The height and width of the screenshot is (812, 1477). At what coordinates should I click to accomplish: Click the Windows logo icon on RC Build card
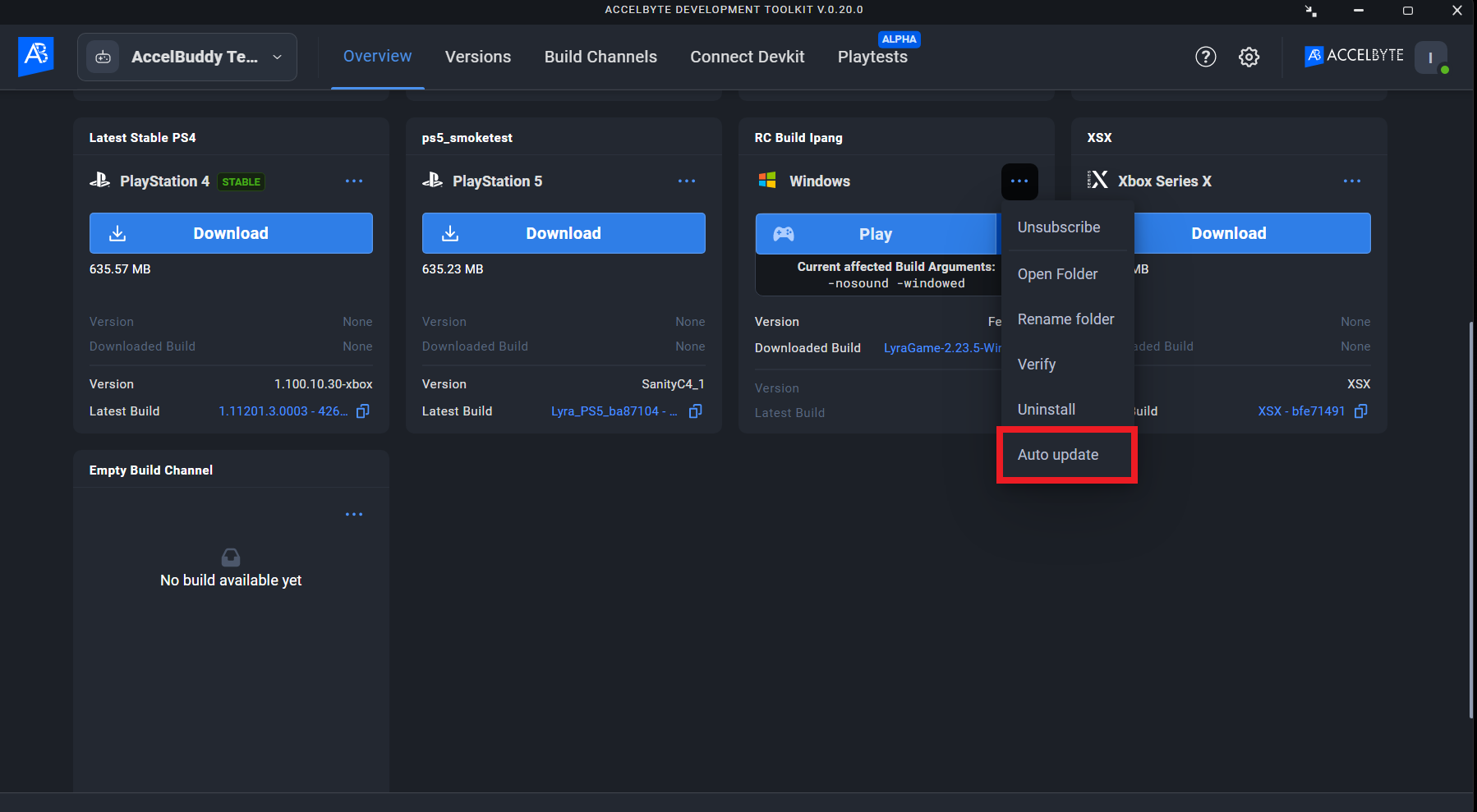(767, 181)
